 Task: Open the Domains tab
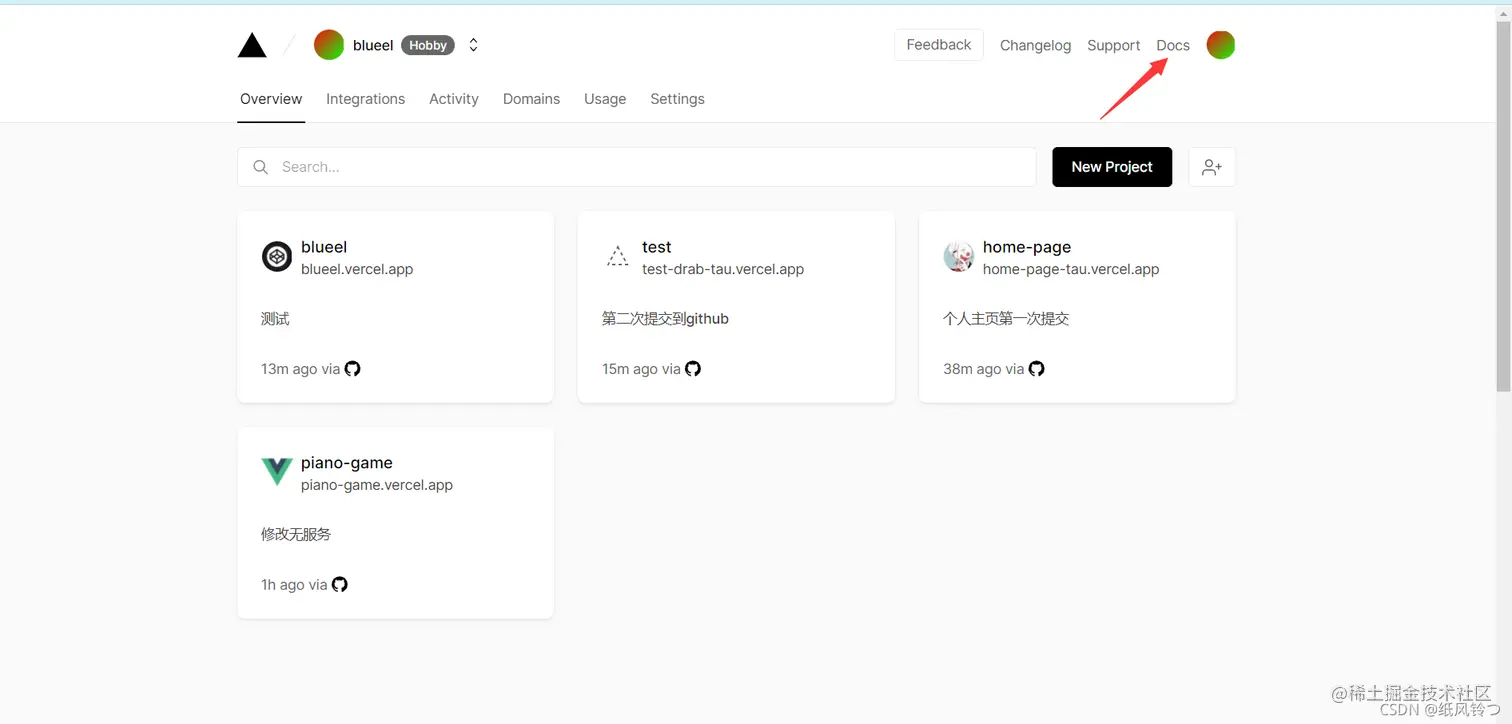click(531, 99)
